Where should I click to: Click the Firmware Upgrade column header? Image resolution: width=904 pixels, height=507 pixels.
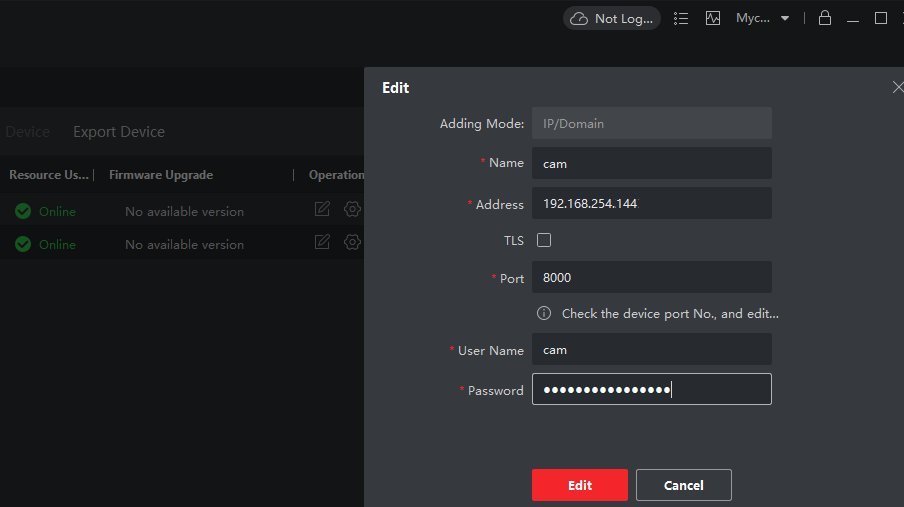tap(161, 175)
